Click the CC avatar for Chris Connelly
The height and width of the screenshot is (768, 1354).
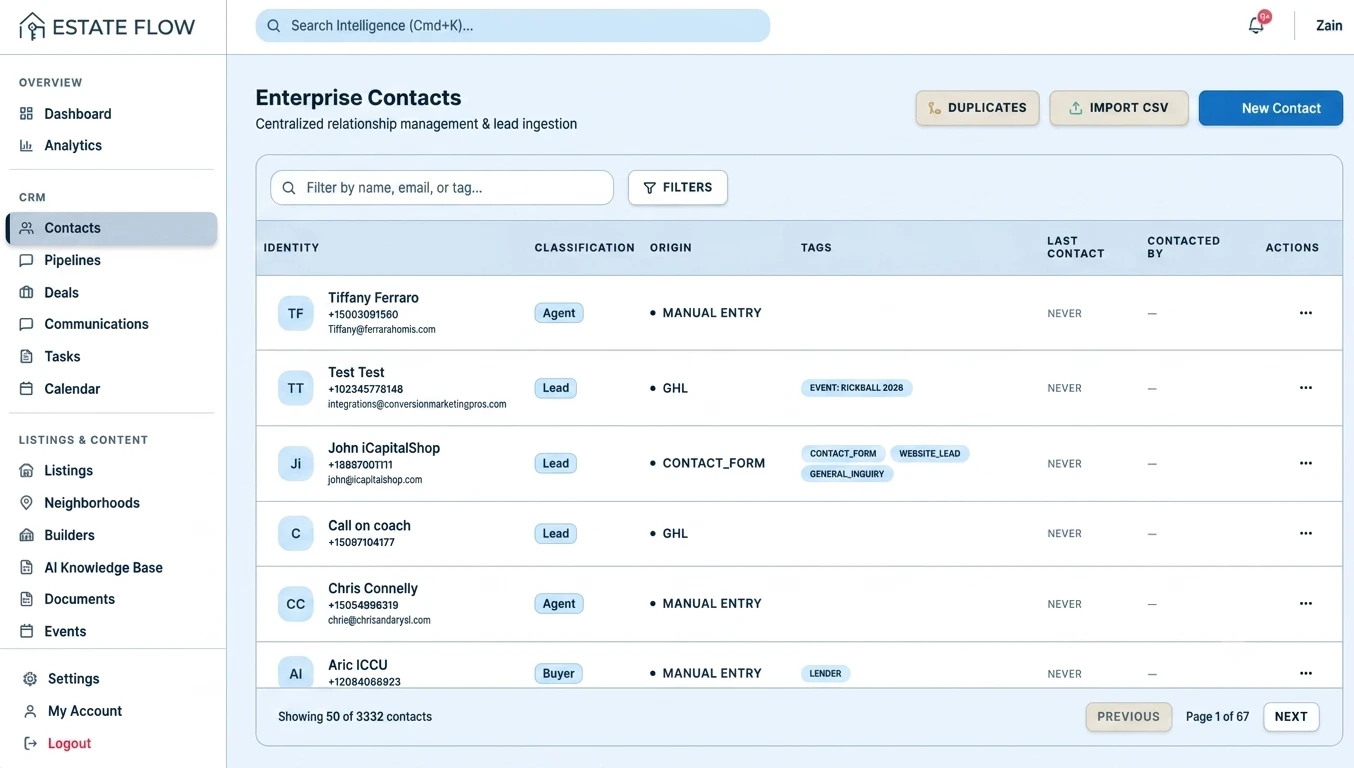pyautogui.click(x=296, y=604)
